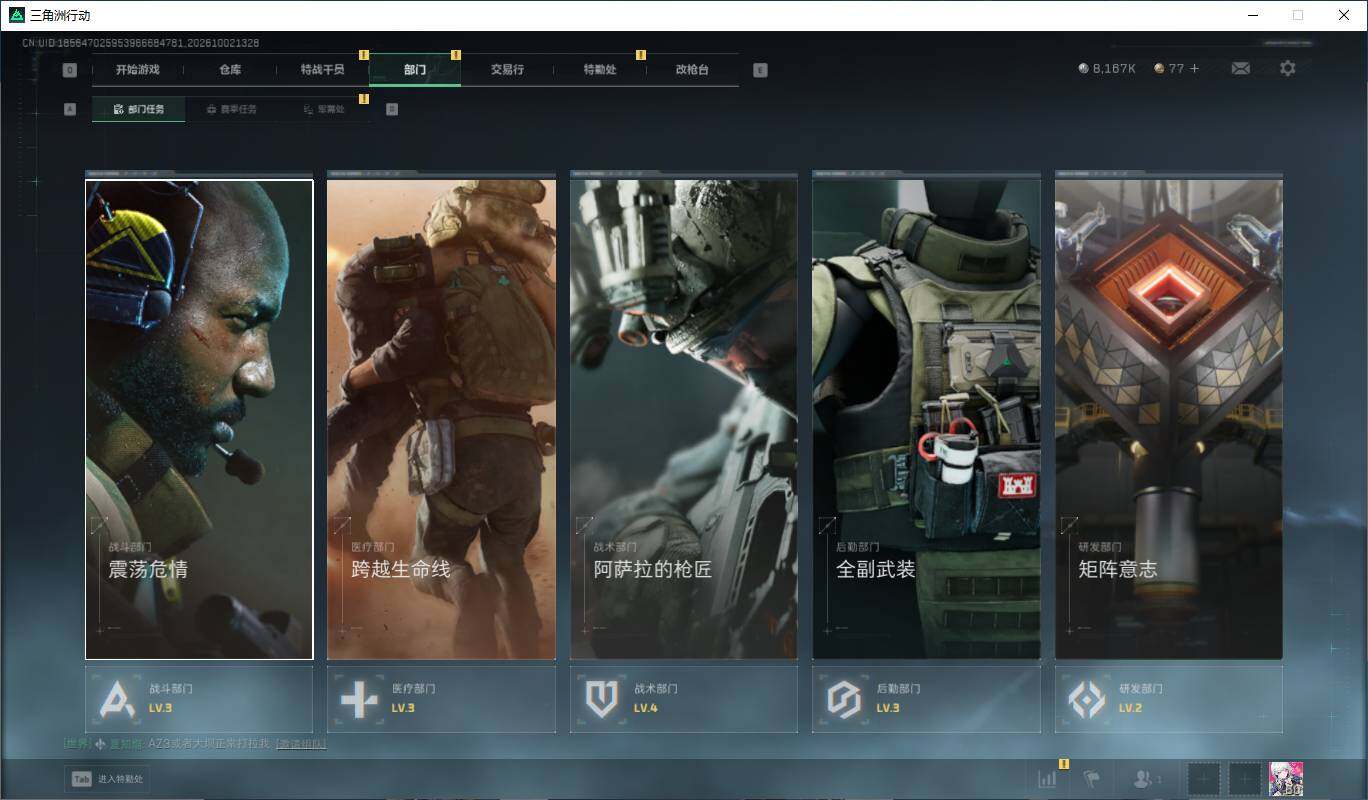Click the plus next to currency 77
Screen dimensions: 1368x800
coord(1194,69)
